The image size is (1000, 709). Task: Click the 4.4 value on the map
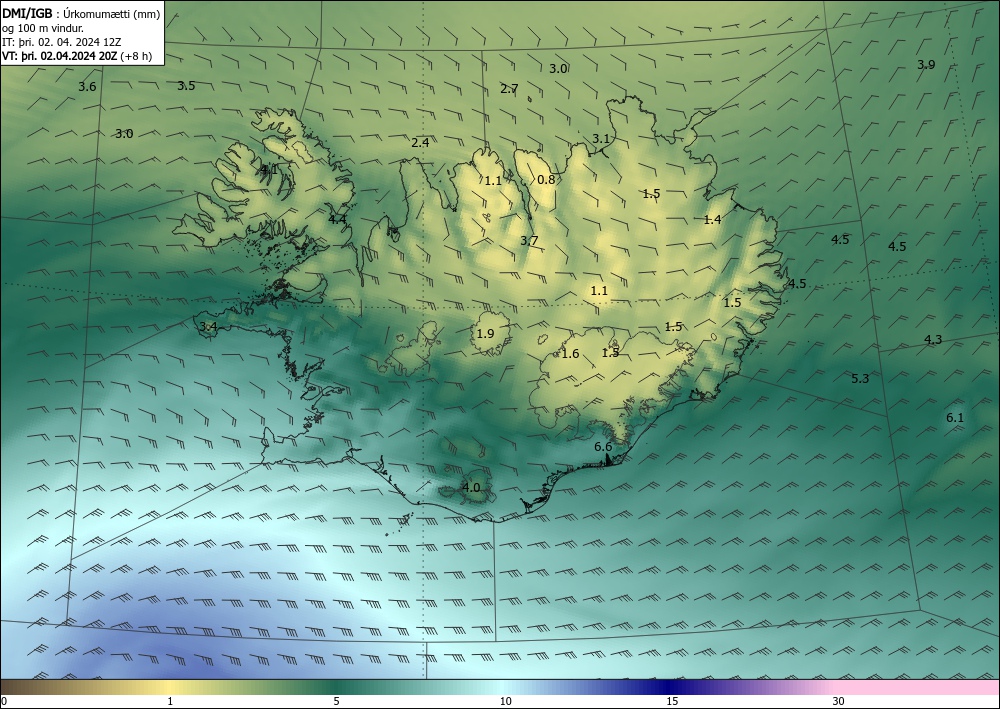tap(337, 219)
